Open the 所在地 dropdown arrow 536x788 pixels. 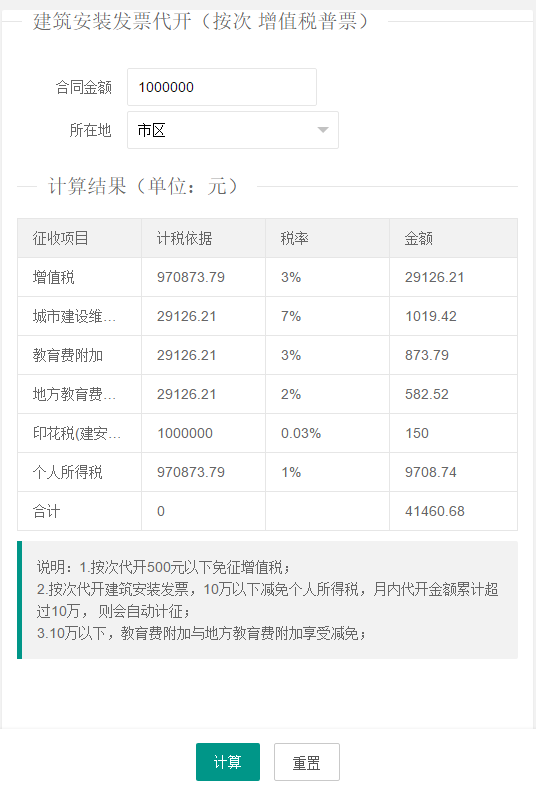(x=323, y=130)
